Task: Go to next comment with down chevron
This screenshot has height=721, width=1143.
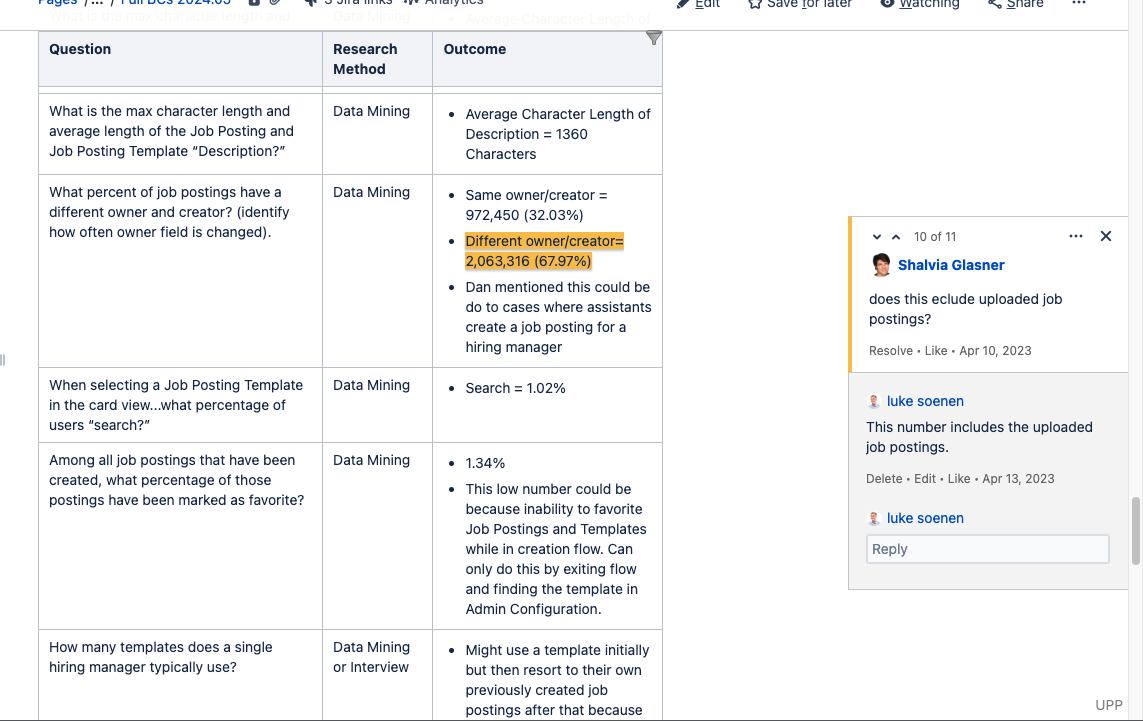Action: coord(877,237)
